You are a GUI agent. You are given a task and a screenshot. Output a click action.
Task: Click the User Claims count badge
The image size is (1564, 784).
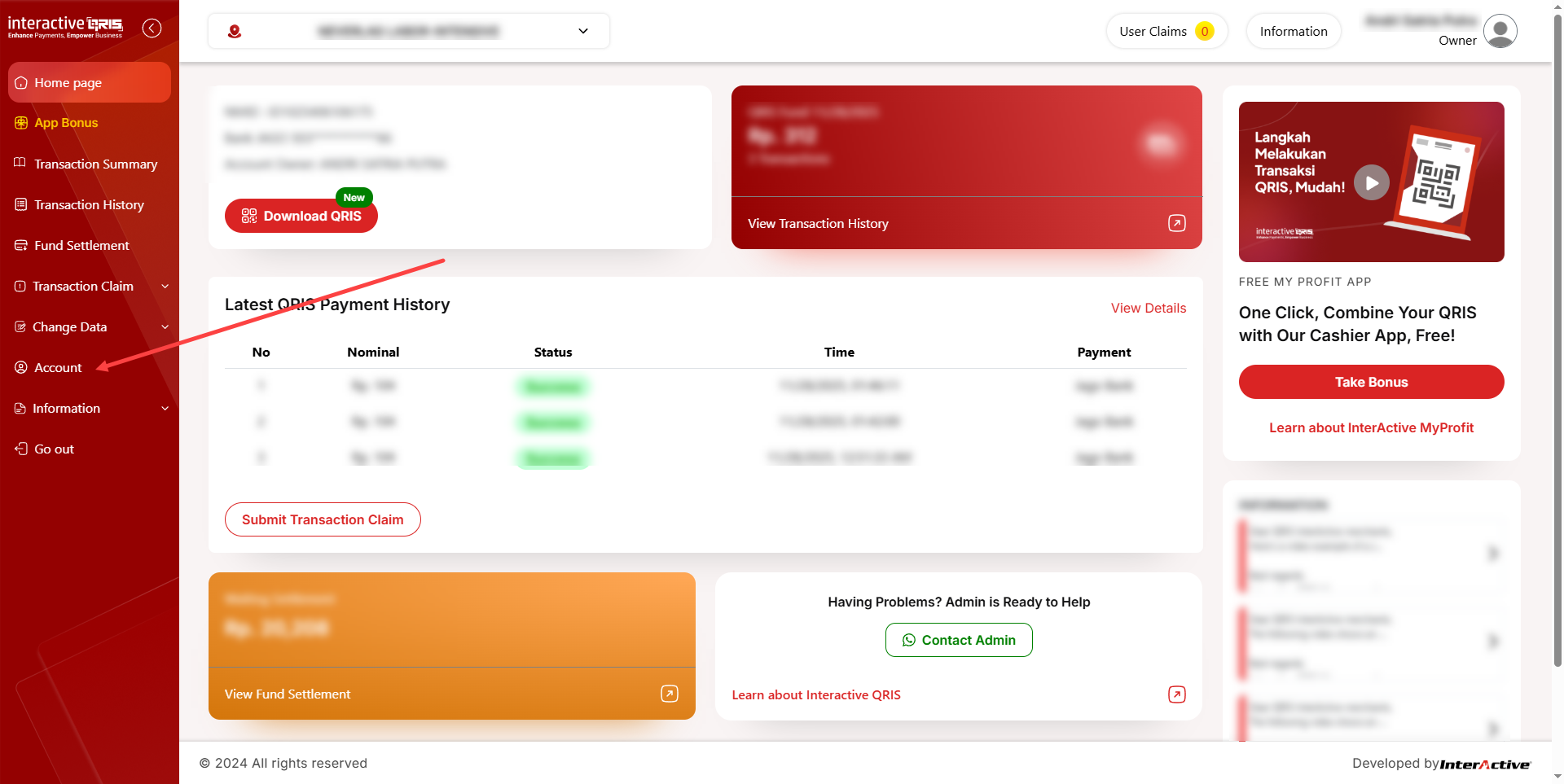pos(1205,31)
